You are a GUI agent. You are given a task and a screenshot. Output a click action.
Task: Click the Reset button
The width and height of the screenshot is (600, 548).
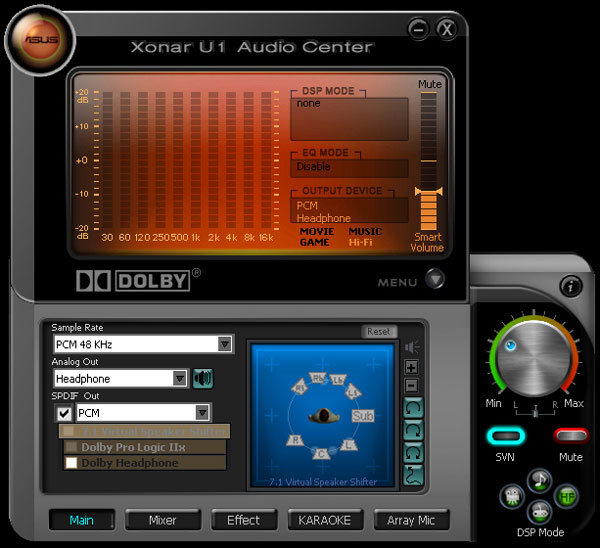(x=379, y=331)
